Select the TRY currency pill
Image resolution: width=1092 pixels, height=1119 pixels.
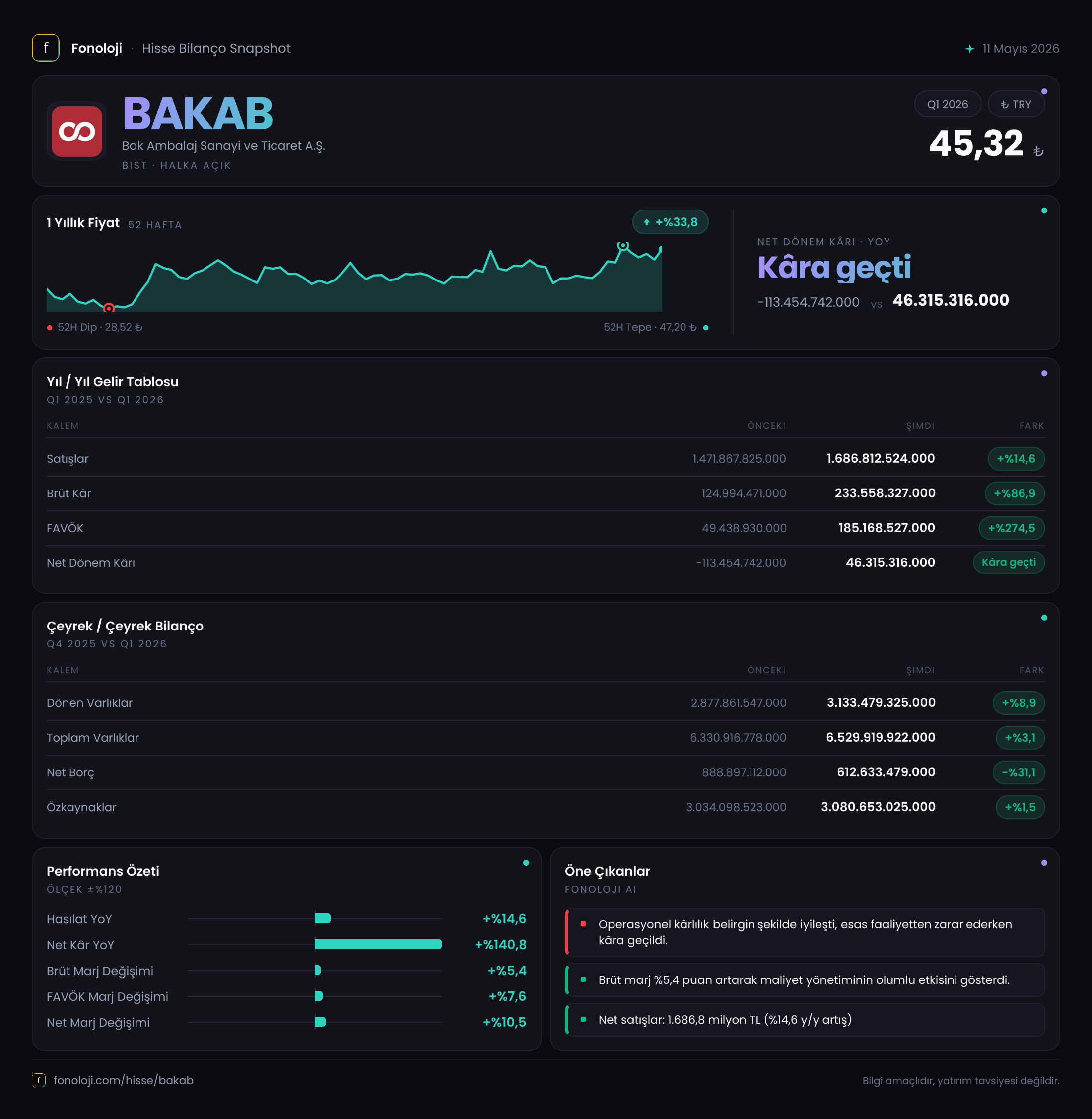(x=1016, y=104)
